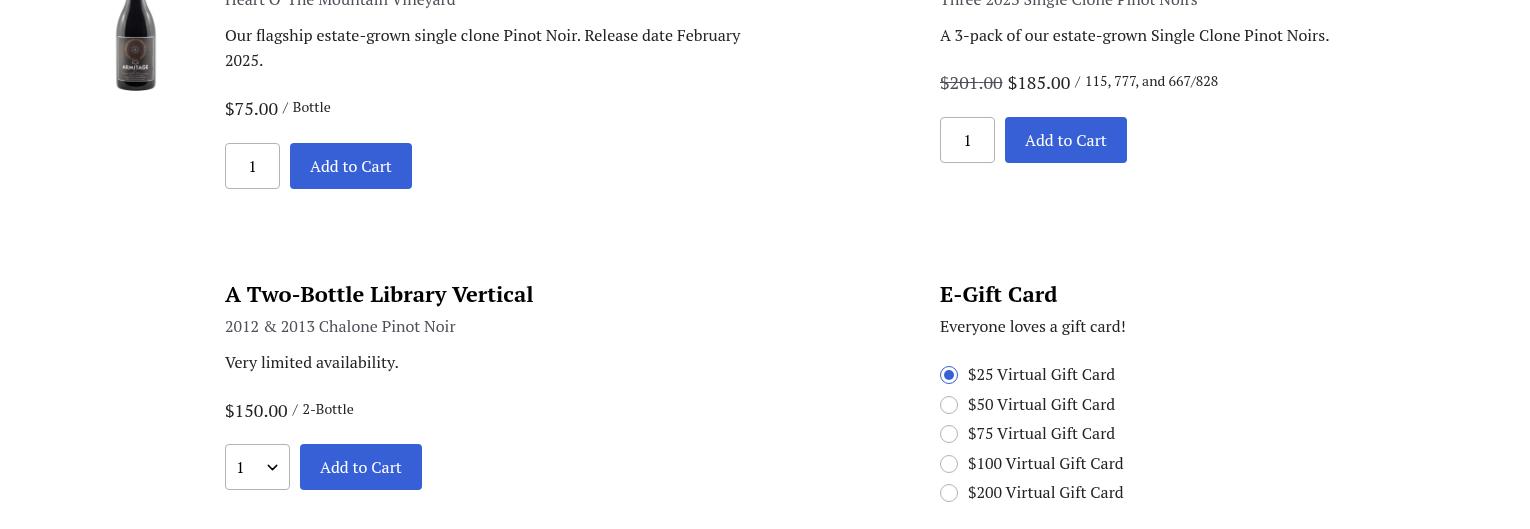Click the Armitage wine bottle image
This screenshot has height=529, width=1530.
point(136,45)
